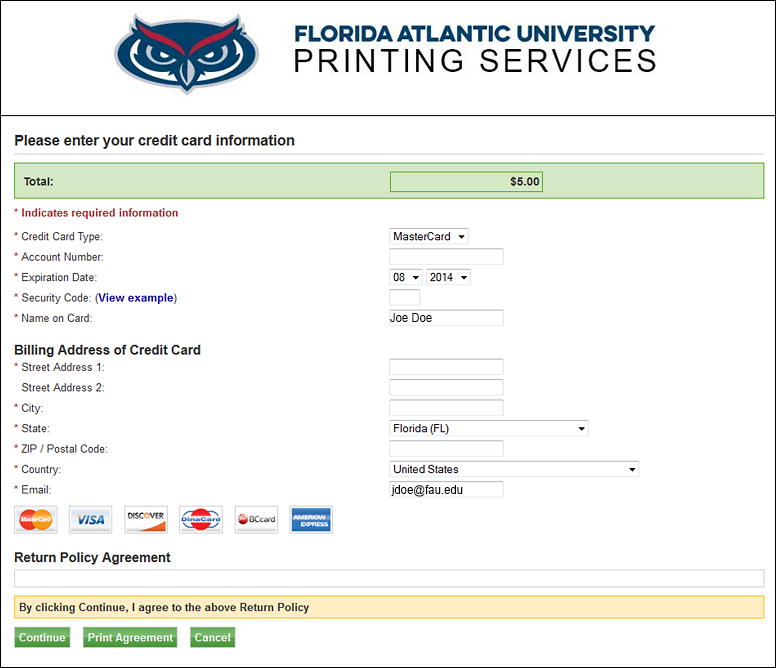This screenshot has width=776, height=668.
Task: Expand the expiration month dropdown
Action: click(x=406, y=277)
